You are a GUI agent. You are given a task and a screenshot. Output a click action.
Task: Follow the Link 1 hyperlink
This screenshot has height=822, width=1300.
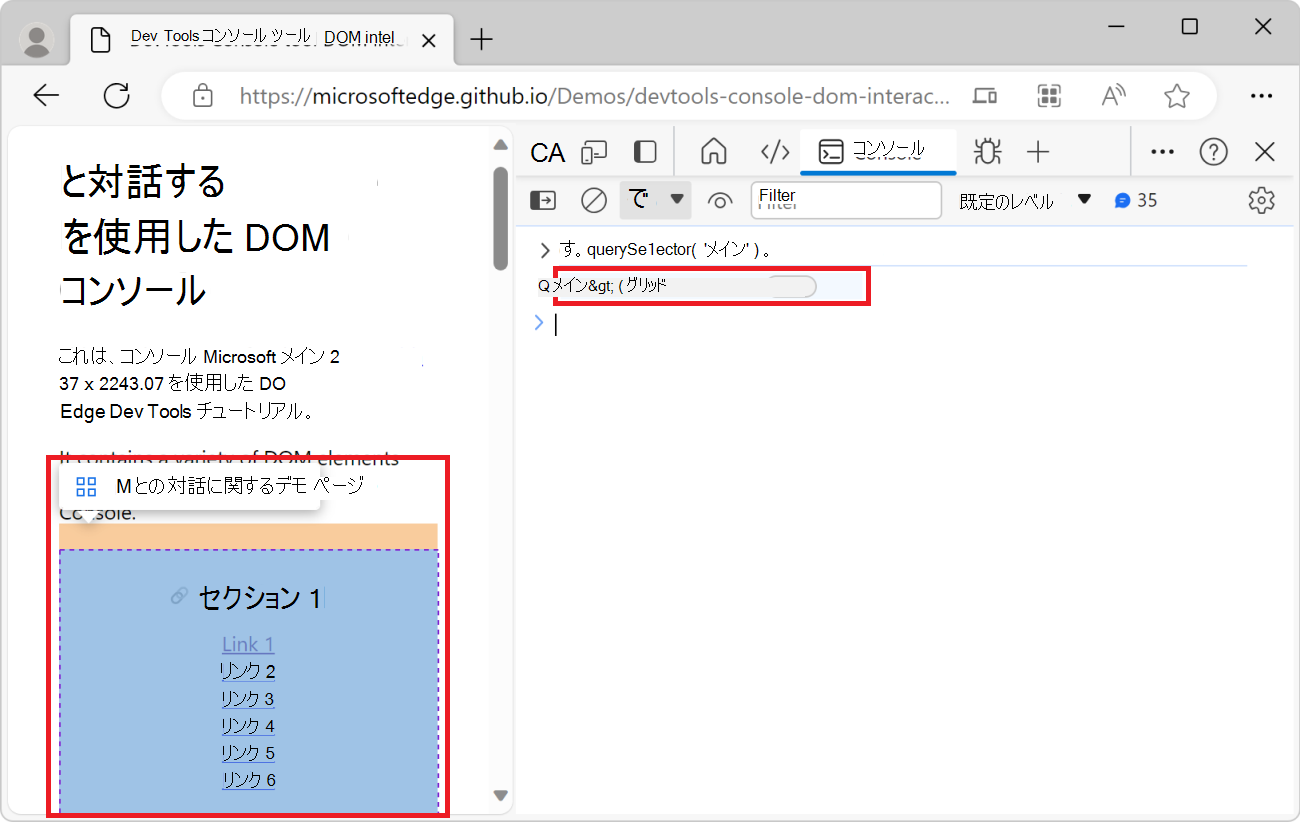[x=247, y=644]
